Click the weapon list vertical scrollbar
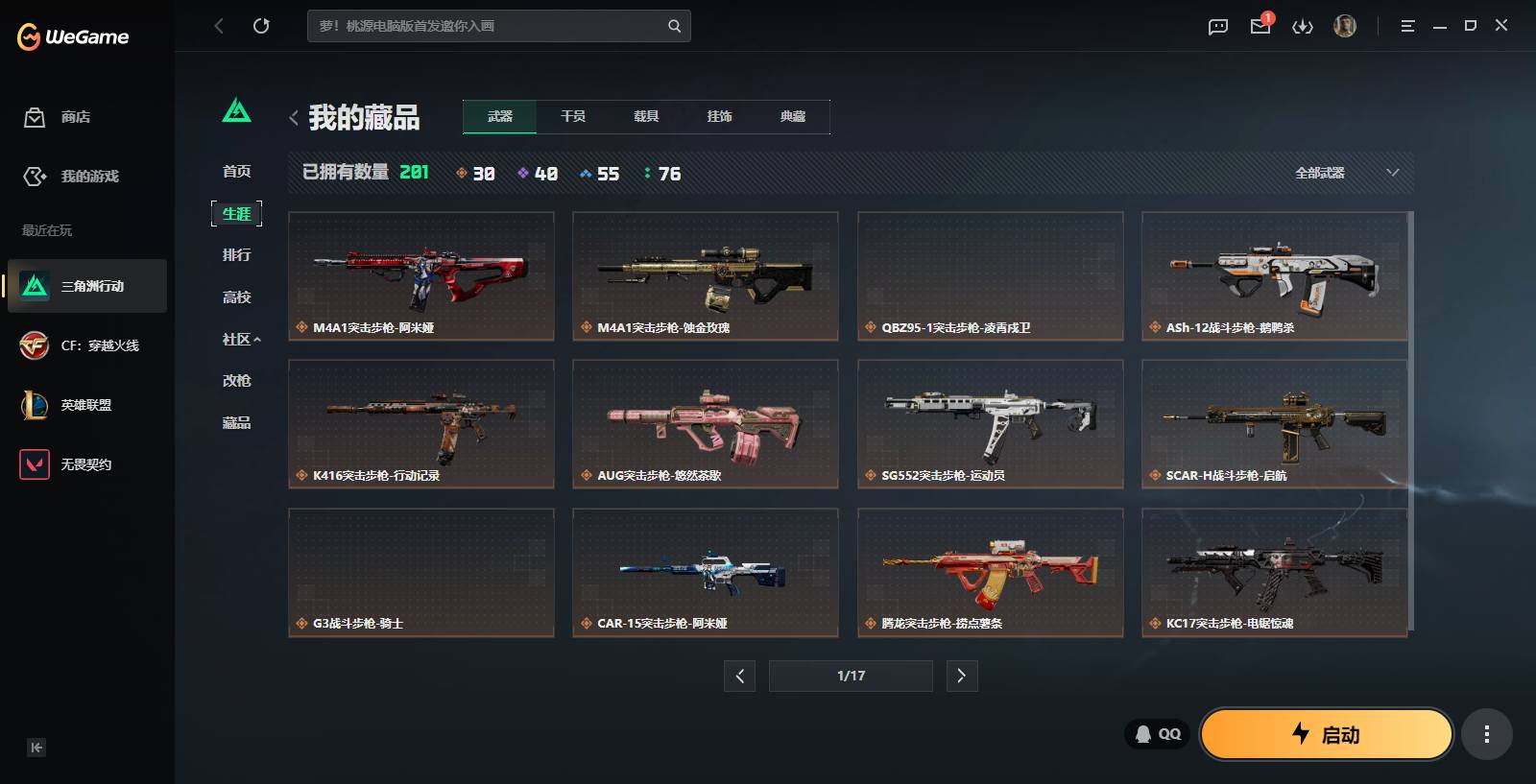This screenshot has height=784, width=1536. pyautogui.click(x=1410, y=422)
